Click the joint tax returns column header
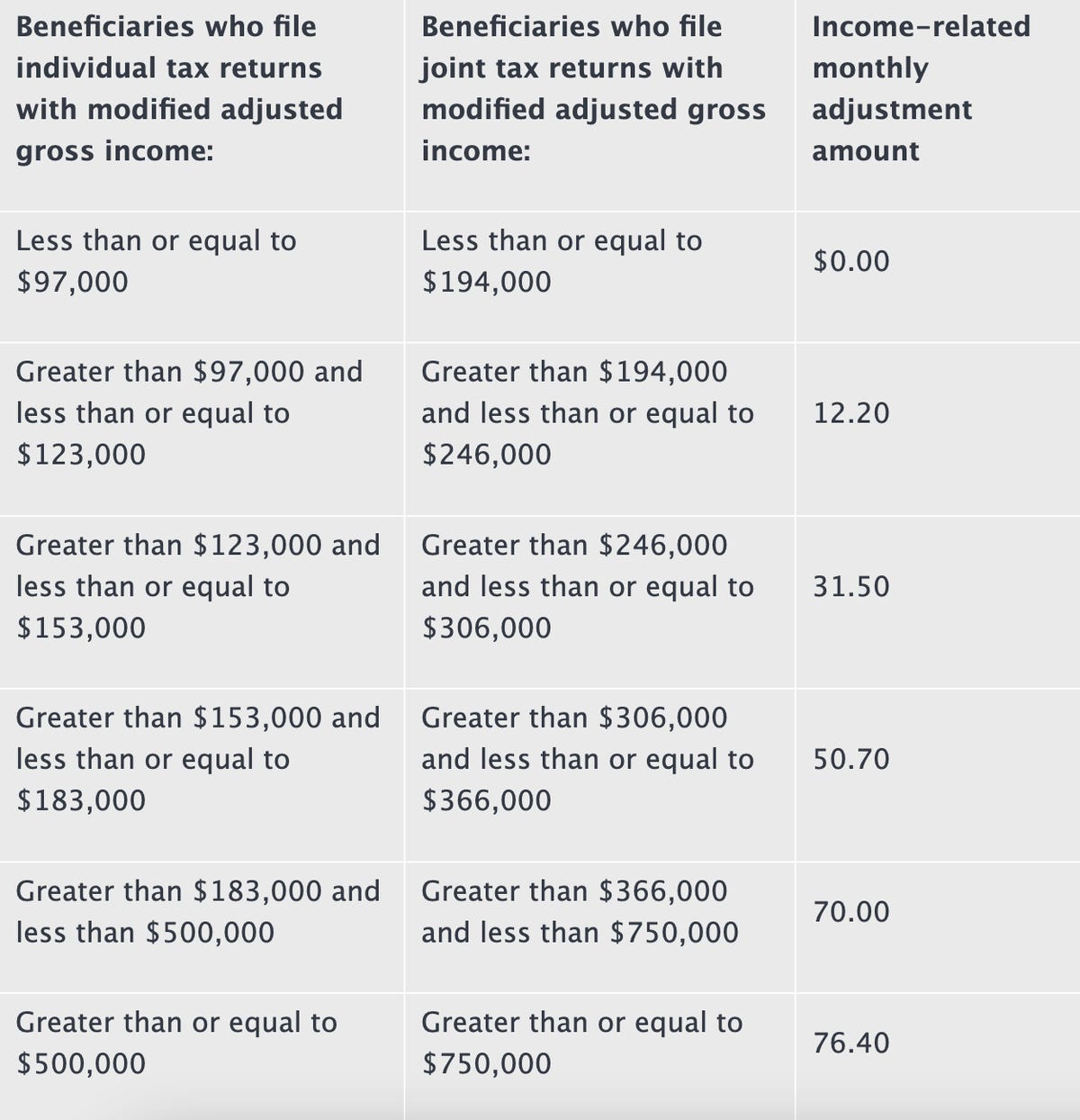This screenshot has height=1120, width=1080. [593, 88]
